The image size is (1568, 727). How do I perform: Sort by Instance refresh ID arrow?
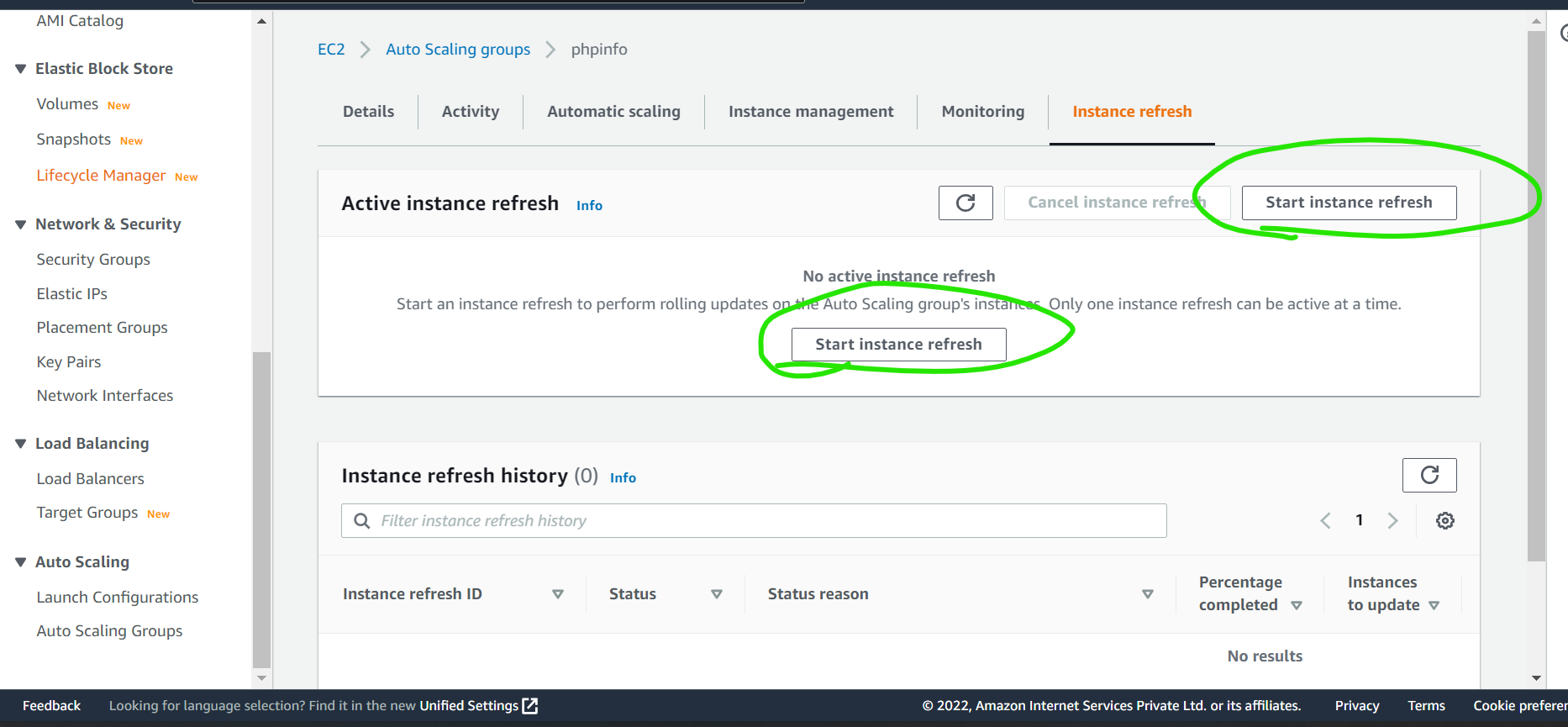pyautogui.click(x=557, y=594)
